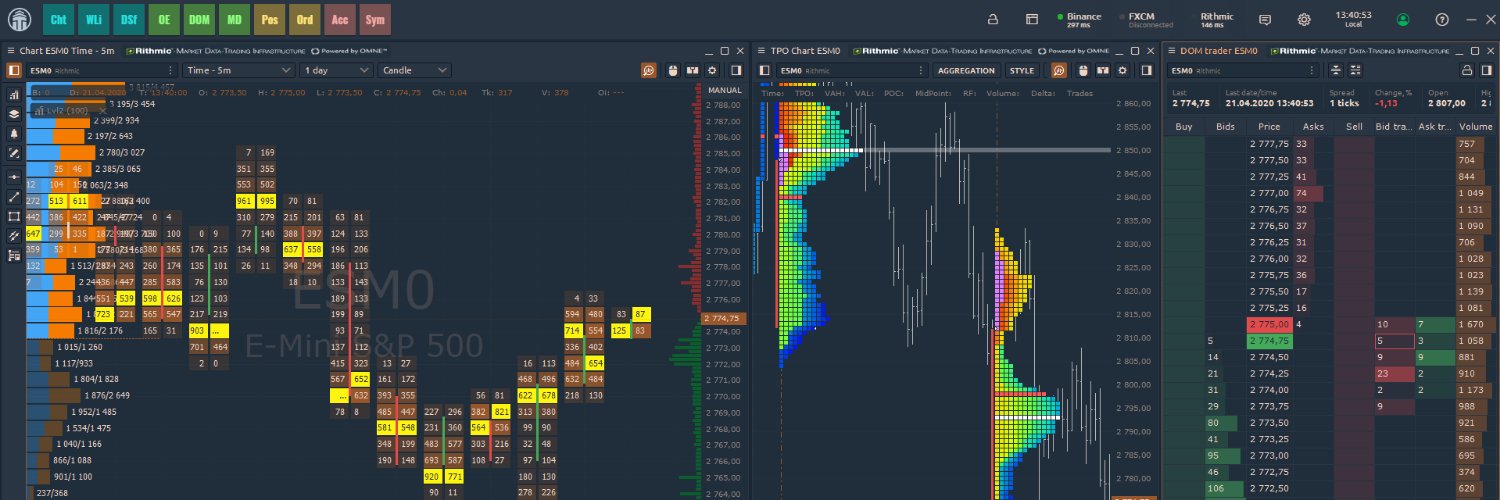Image resolution: width=1500 pixels, height=500 pixels.
Task: Select the rectangle drawing tool
Action: [x=14, y=216]
